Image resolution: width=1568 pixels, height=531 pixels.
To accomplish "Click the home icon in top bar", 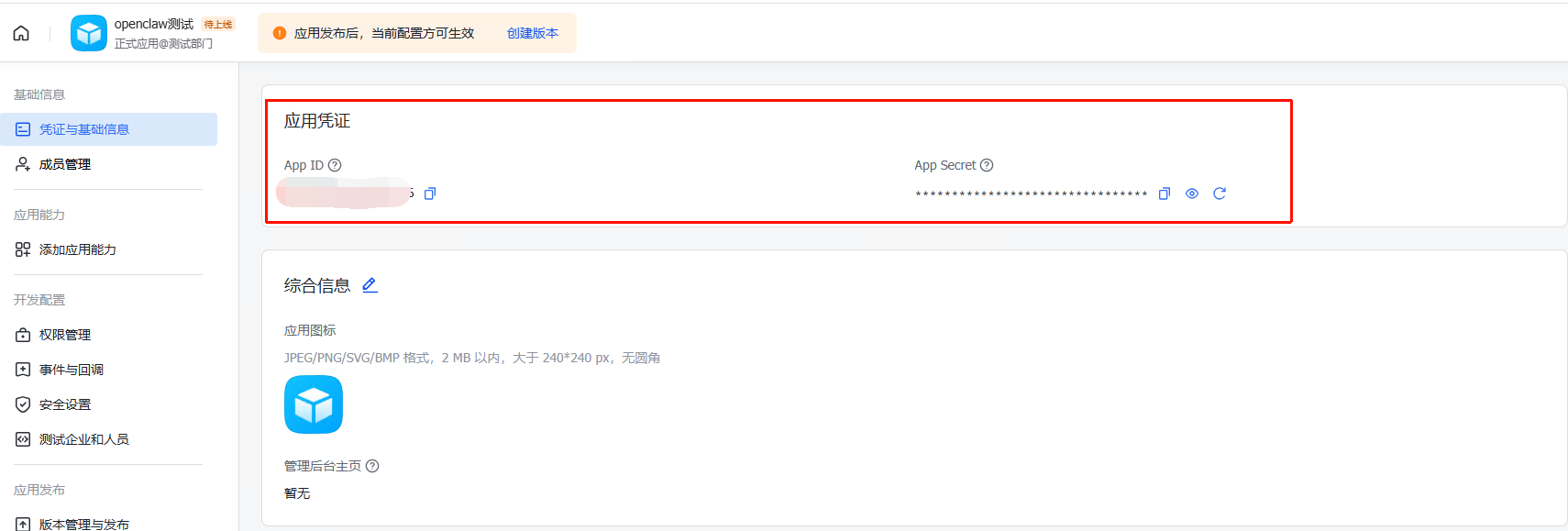I will [x=21, y=34].
